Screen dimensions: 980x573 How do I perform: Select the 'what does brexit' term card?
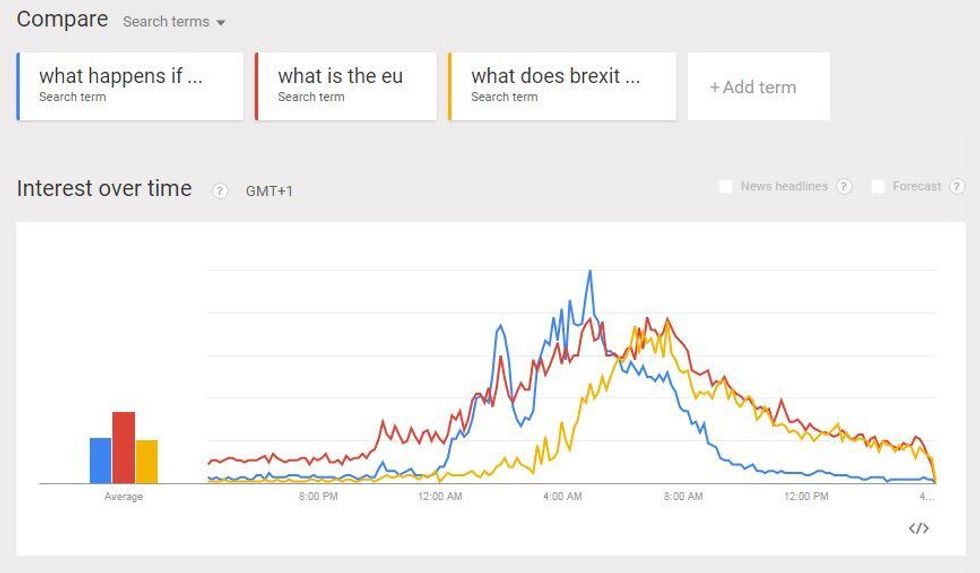pos(562,86)
